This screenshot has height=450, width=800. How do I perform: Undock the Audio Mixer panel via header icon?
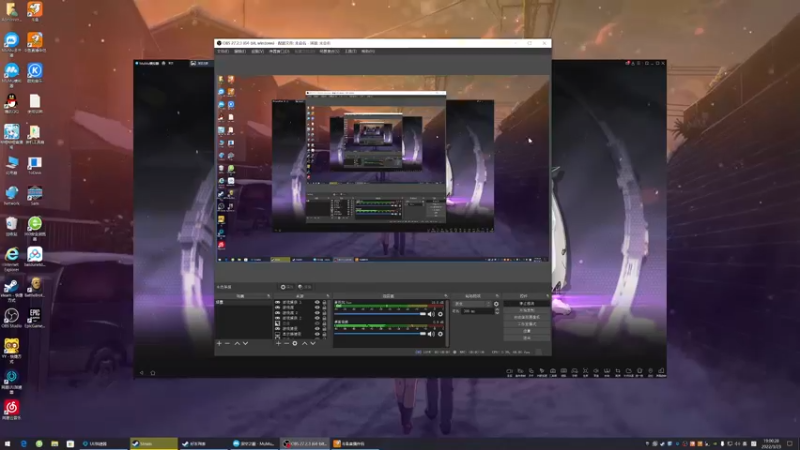click(x=446, y=296)
